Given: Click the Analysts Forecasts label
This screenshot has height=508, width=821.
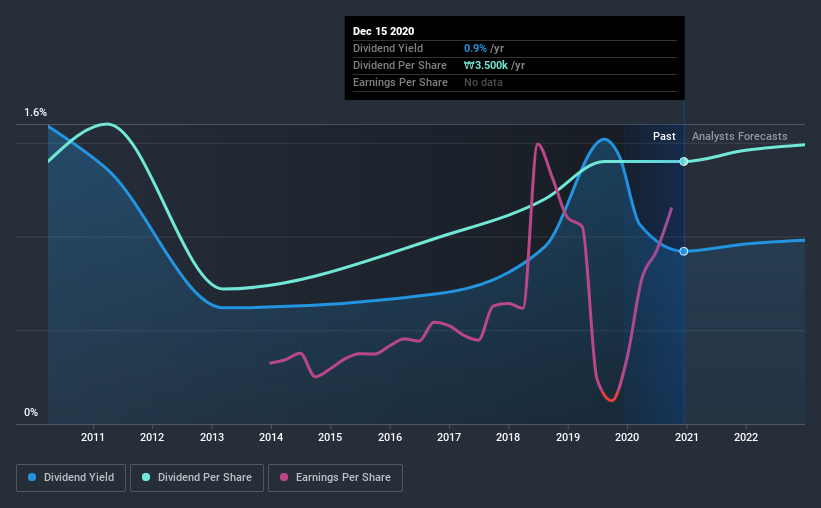Looking at the screenshot, I should (x=739, y=136).
